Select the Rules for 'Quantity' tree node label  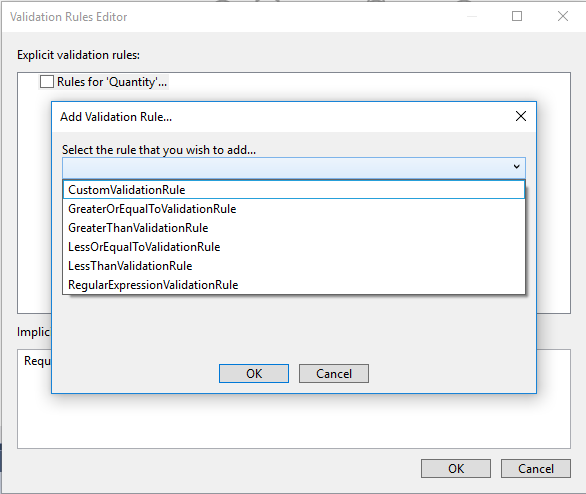112,82
